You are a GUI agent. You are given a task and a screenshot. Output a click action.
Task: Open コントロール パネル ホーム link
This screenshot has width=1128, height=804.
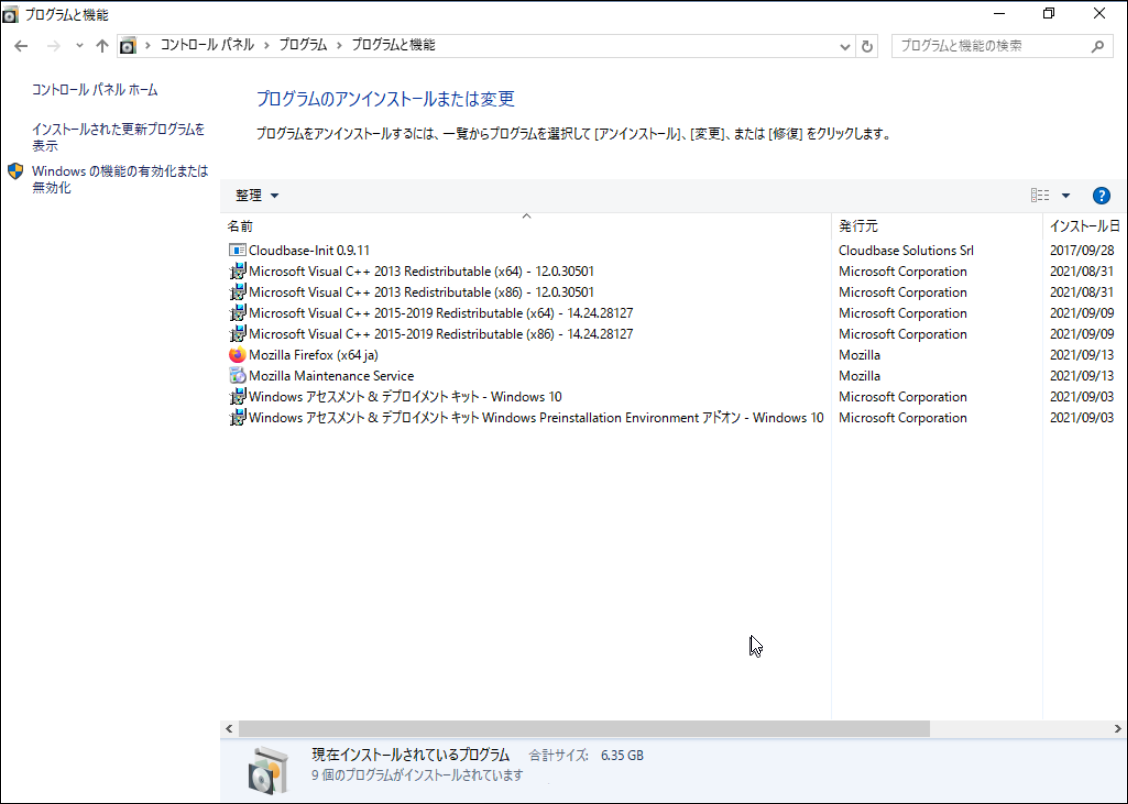[x=94, y=90]
